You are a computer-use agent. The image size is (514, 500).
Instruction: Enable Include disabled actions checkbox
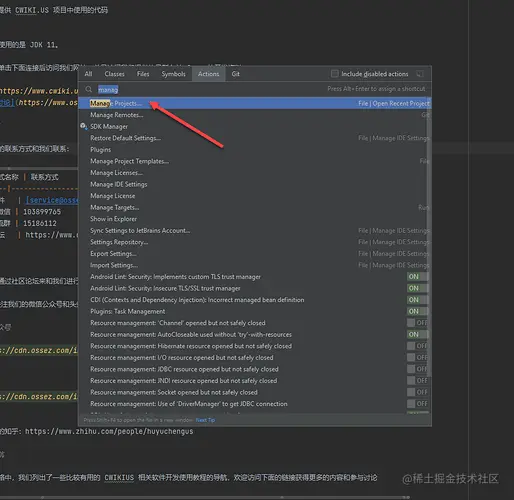(x=335, y=74)
